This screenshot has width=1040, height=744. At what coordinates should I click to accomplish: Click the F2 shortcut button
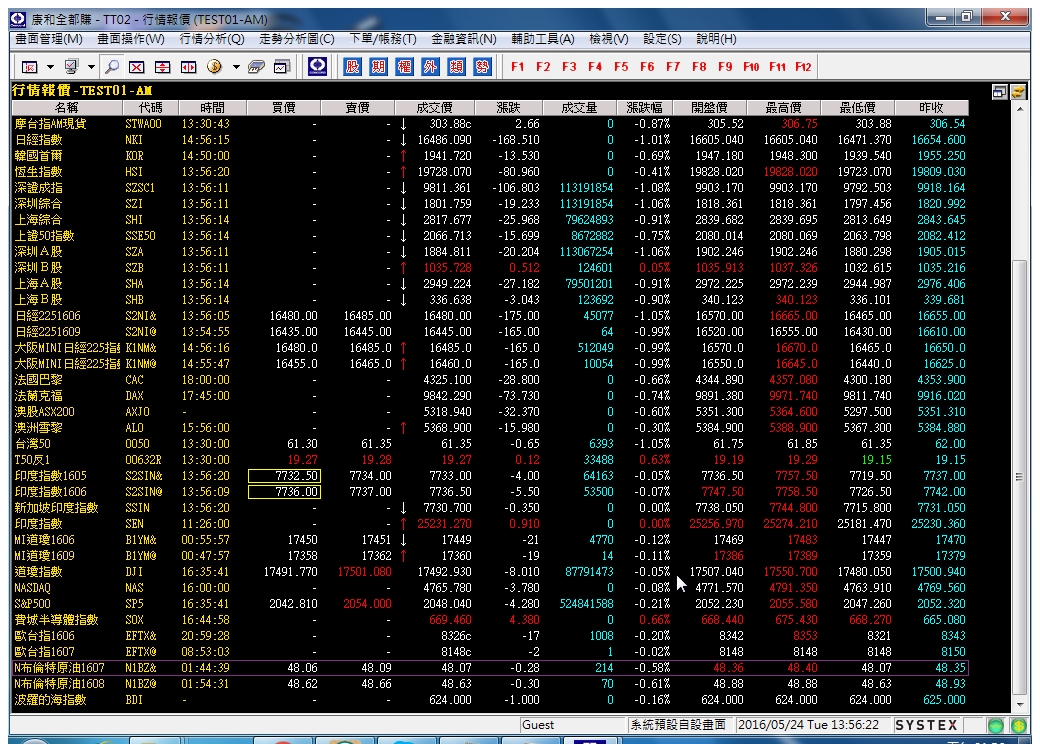(543, 67)
